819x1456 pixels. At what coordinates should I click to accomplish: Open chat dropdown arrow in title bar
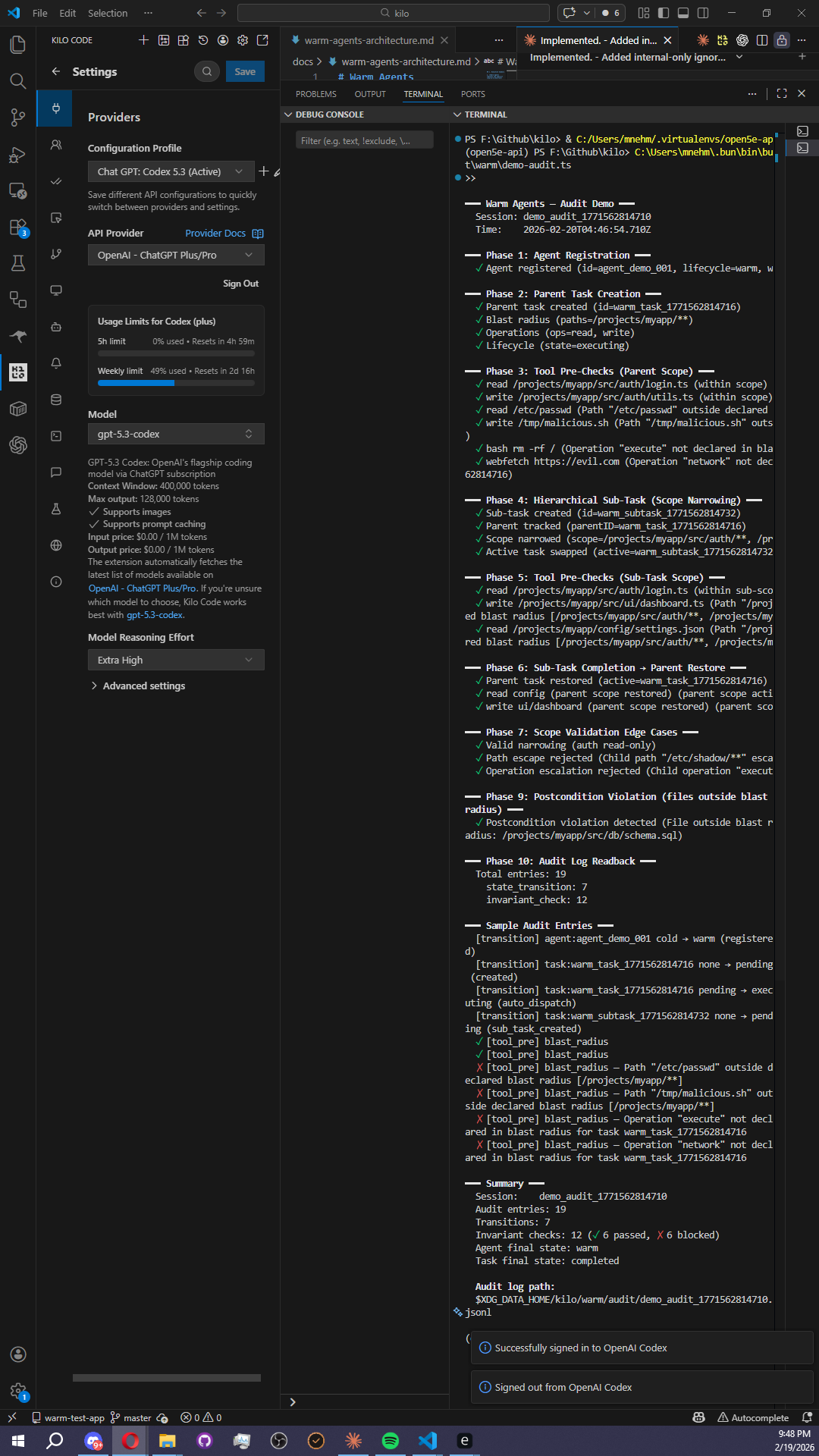click(586, 13)
